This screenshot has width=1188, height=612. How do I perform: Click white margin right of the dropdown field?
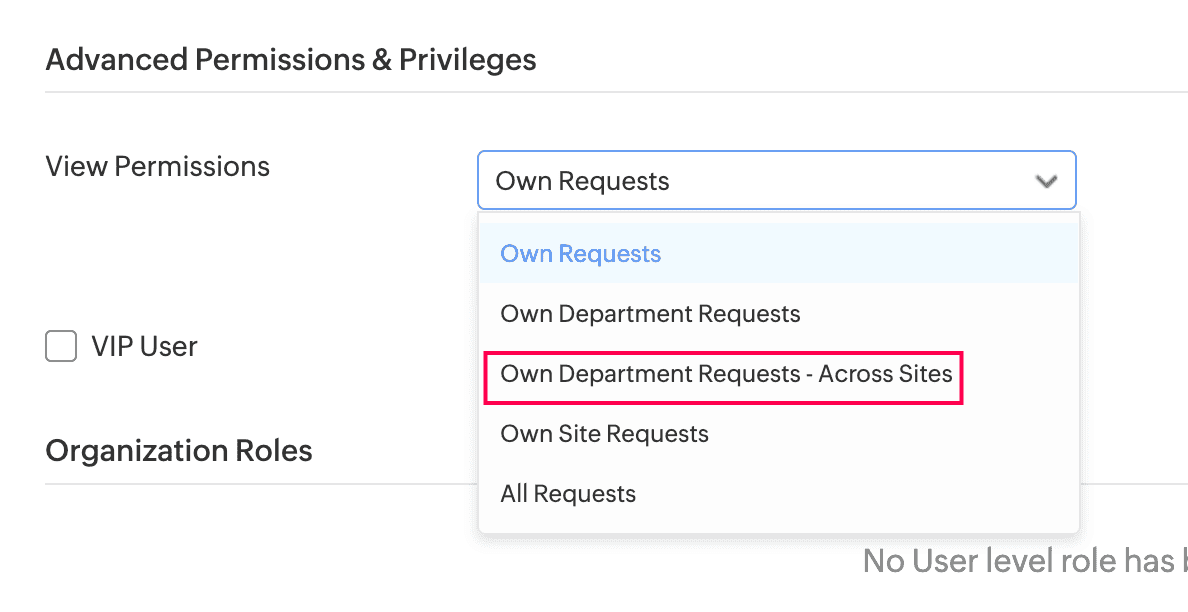coord(1130,181)
